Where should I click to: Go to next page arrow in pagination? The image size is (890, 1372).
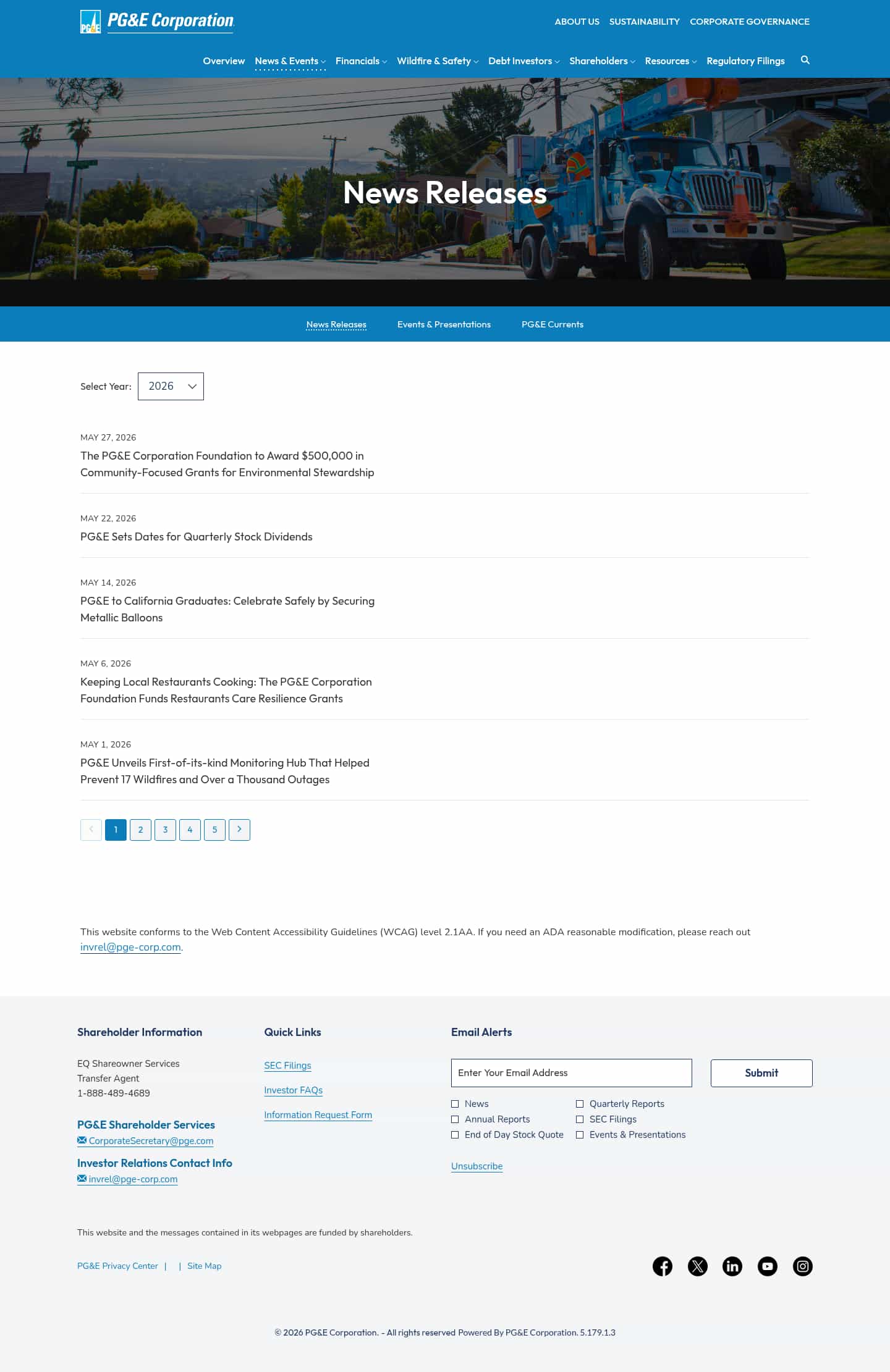tap(239, 830)
